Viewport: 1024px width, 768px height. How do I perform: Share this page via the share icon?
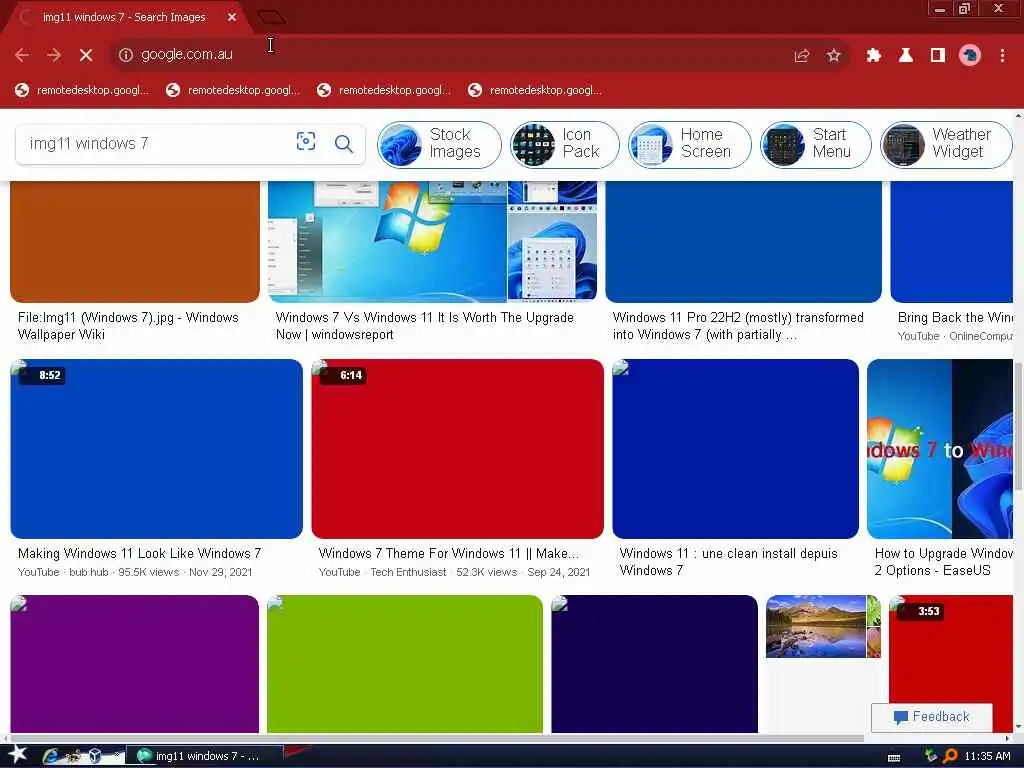click(x=801, y=56)
